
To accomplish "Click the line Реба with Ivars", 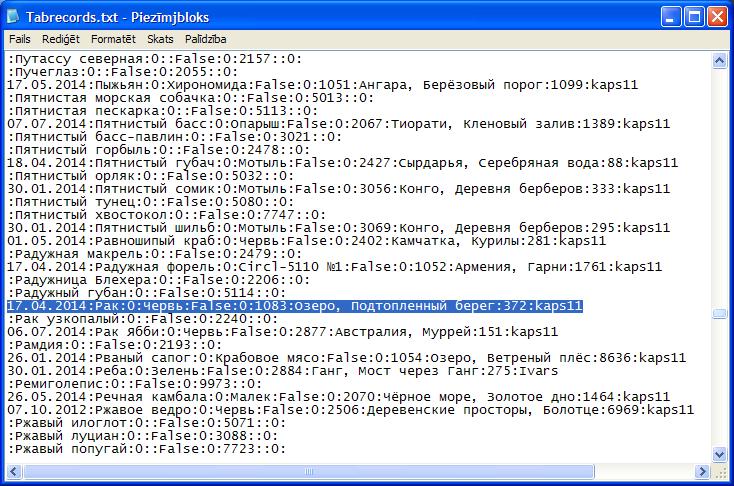I will [x=283, y=371].
